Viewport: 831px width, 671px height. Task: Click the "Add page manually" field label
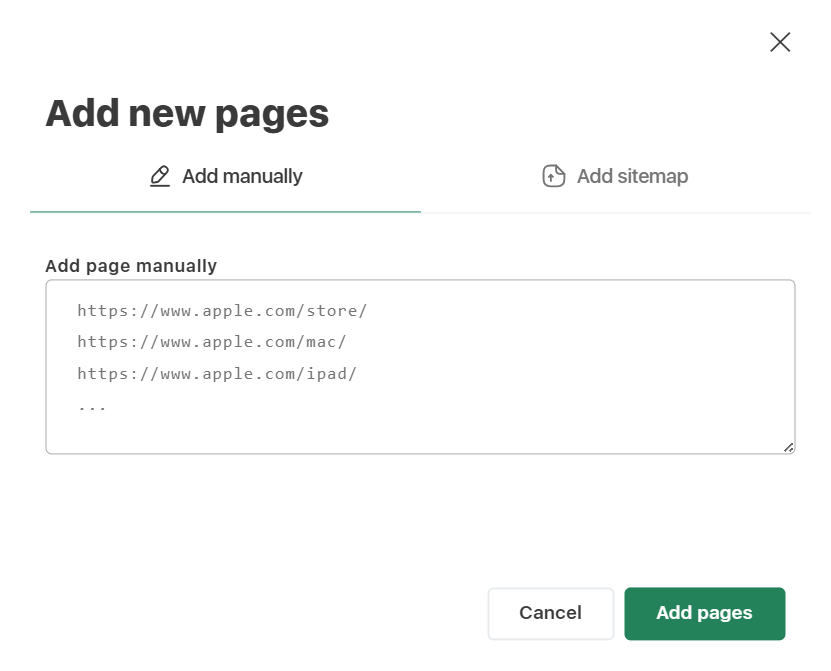coord(131,266)
